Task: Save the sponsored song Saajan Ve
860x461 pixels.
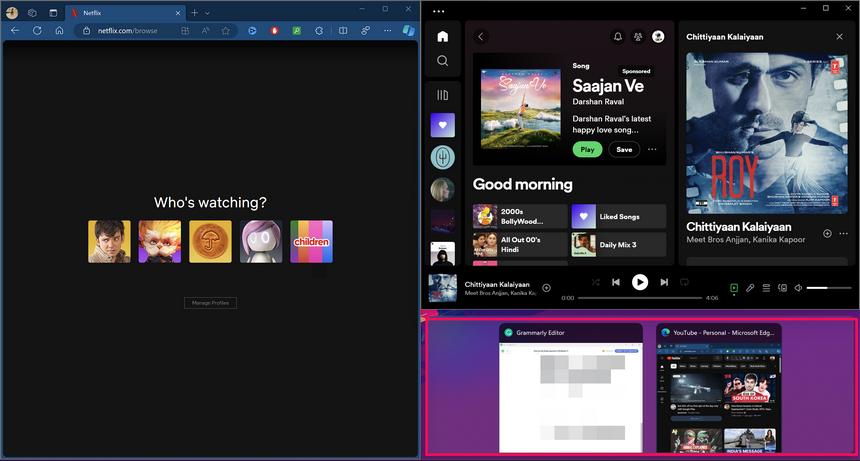Action: coord(623,149)
